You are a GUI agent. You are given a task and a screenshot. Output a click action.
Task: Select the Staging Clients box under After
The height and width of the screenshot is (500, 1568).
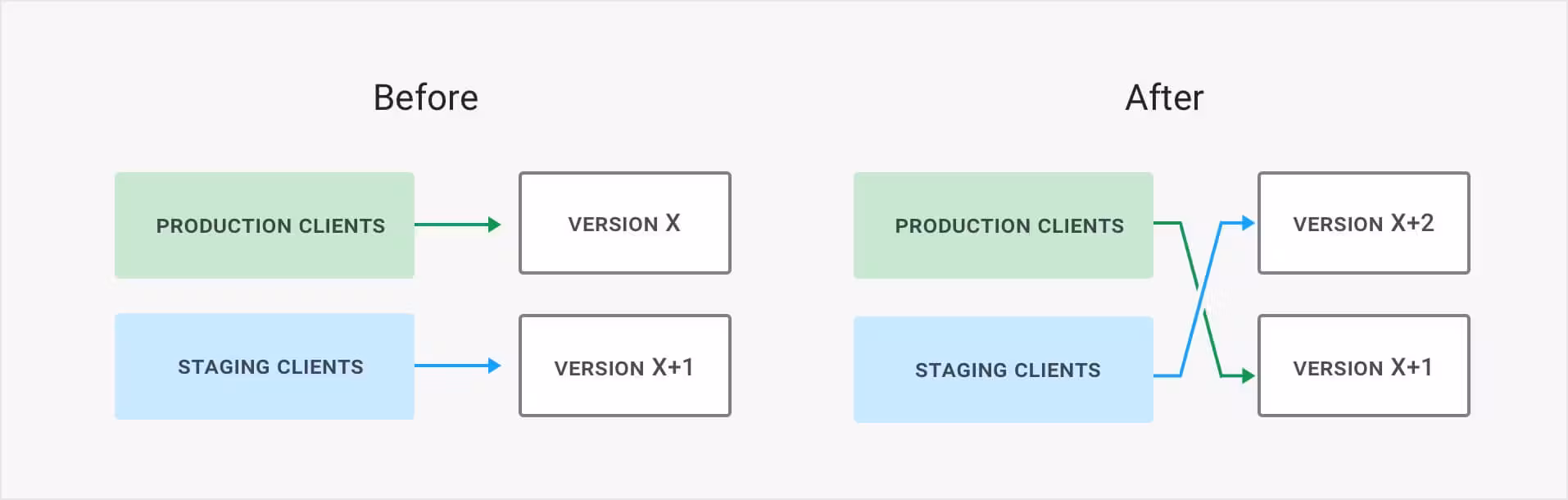point(1003,370)
